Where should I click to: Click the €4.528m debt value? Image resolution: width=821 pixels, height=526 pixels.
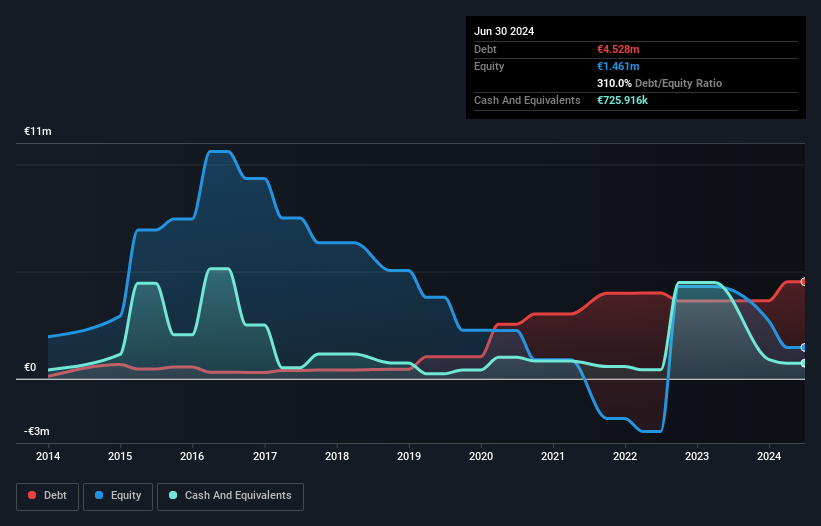(618, 49)
